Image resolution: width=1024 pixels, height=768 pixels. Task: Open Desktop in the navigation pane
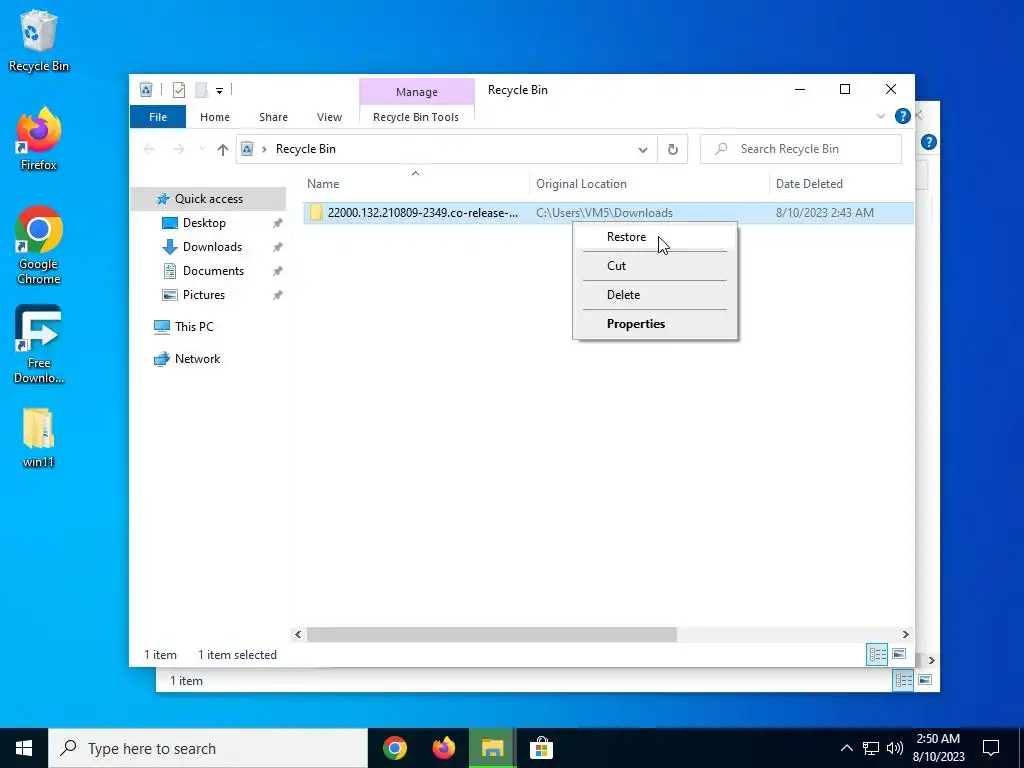coord(204,223)
